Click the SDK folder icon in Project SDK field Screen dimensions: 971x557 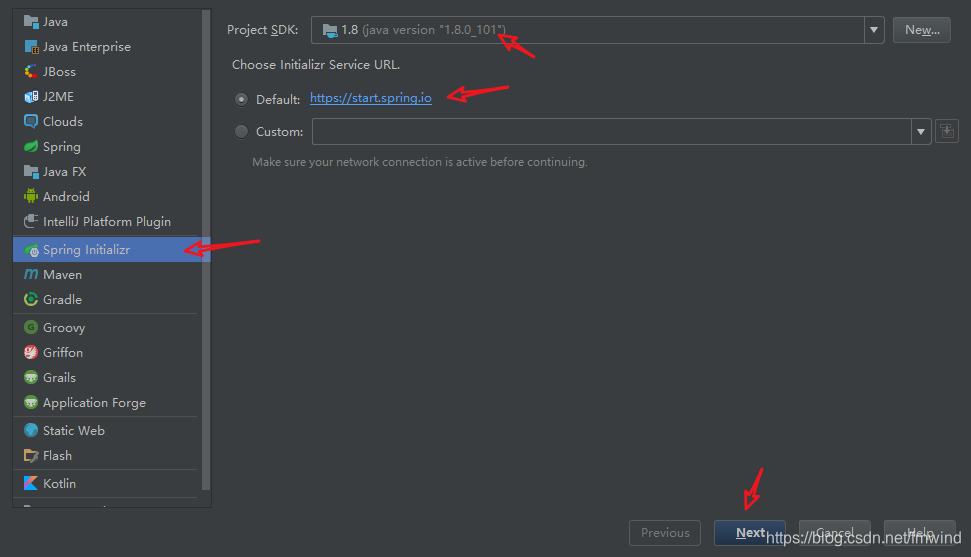tap(330, 30)
